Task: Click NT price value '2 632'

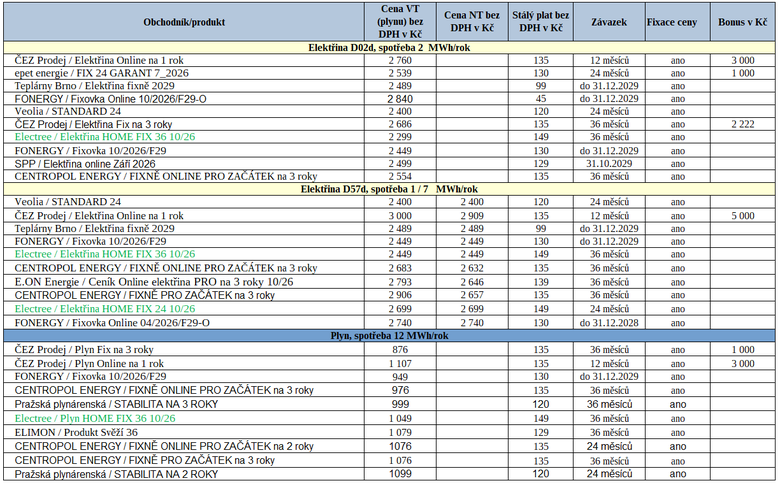Action: [472, 268]
